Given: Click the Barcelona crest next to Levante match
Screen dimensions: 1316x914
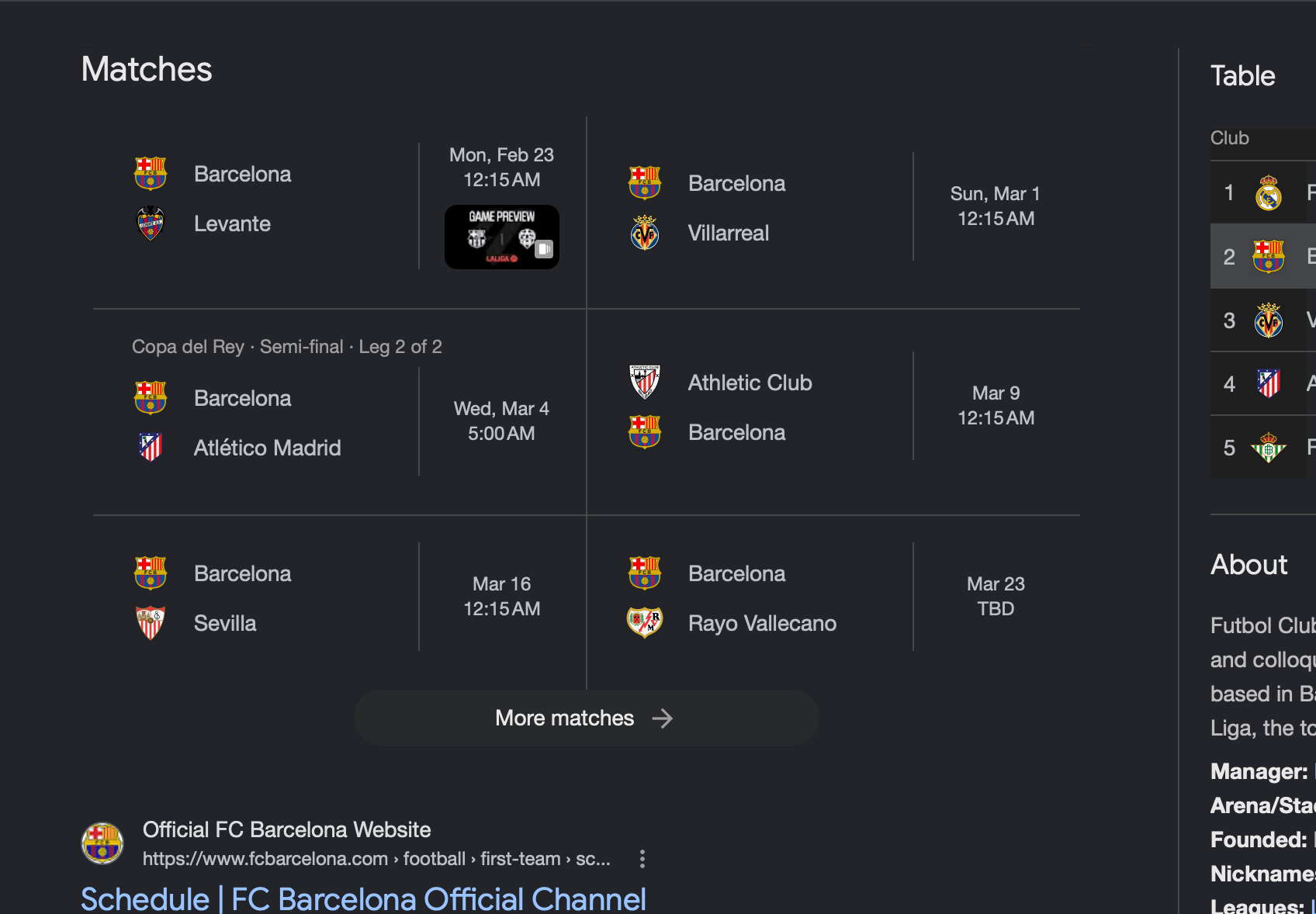Looking at the screenshot, I should point(151,174).
